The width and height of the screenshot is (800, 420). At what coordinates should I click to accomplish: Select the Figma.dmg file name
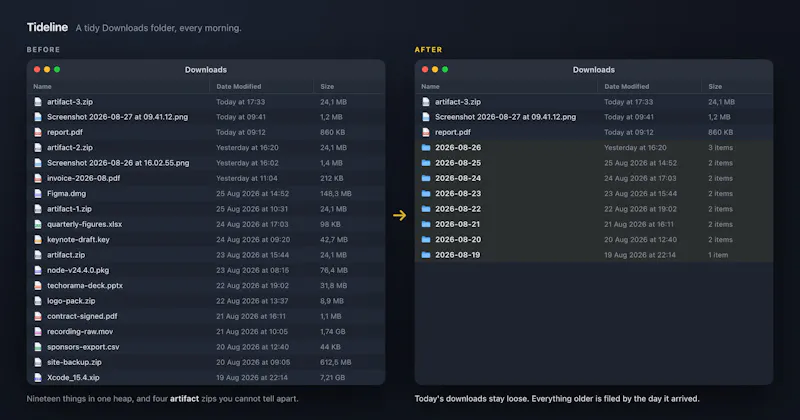66,193
